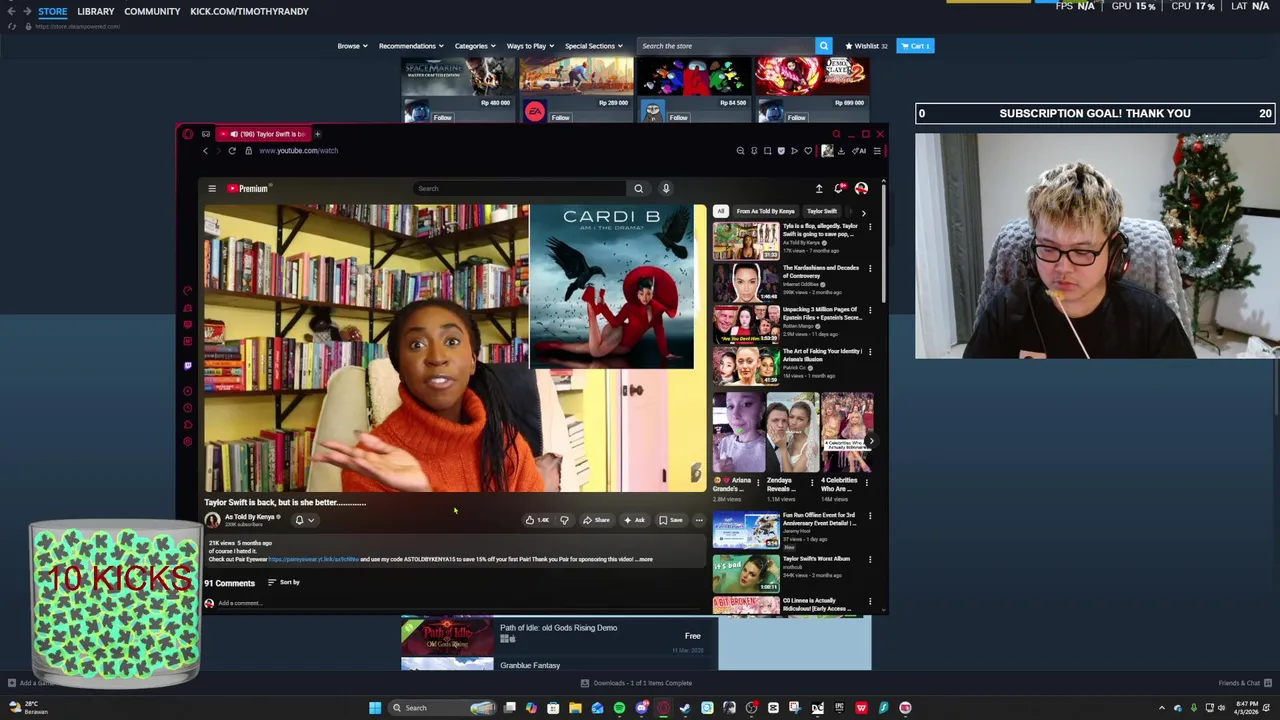Open Steam LIBRARY tab
Screen dimensions: 1280x720
96,11
